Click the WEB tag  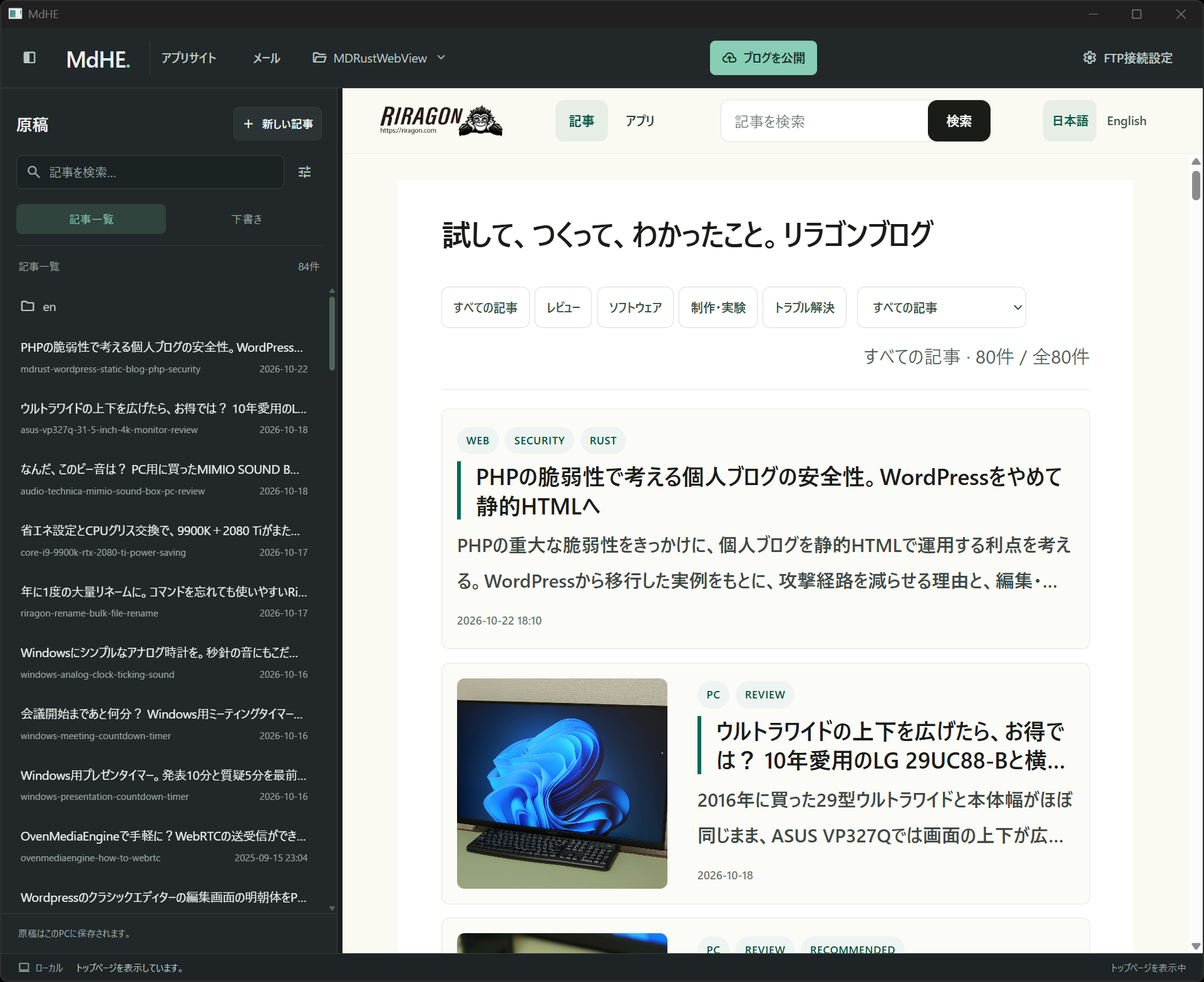click(478, 441)
